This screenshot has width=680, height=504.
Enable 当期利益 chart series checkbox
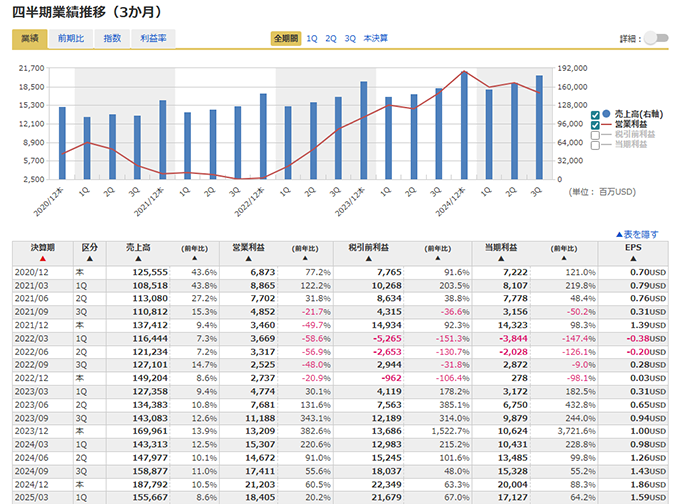tap(595, 144)
